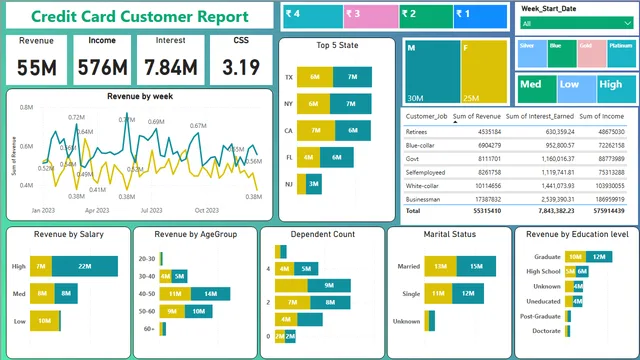Click the Oct 2023 axis label
The image size is (640, 360).
click(x=207, y=211)
